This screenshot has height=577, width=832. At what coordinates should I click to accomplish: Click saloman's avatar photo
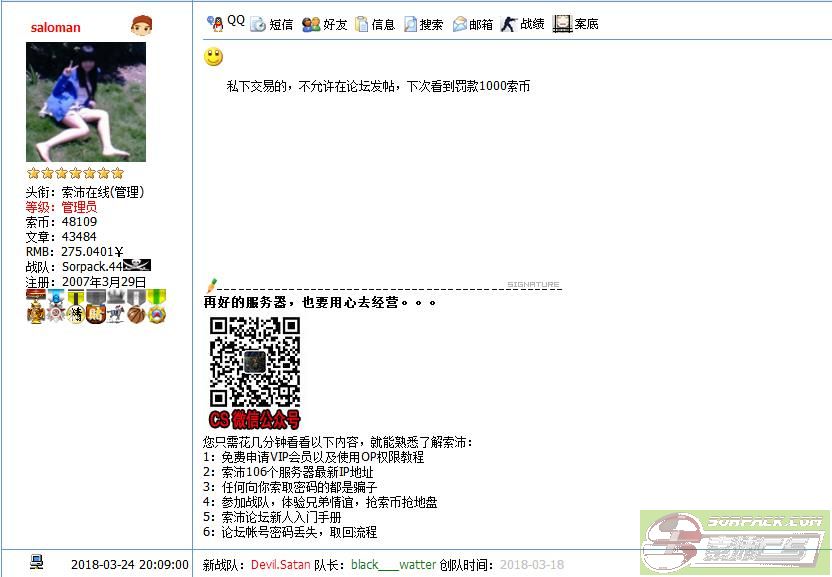coord(86,102)
